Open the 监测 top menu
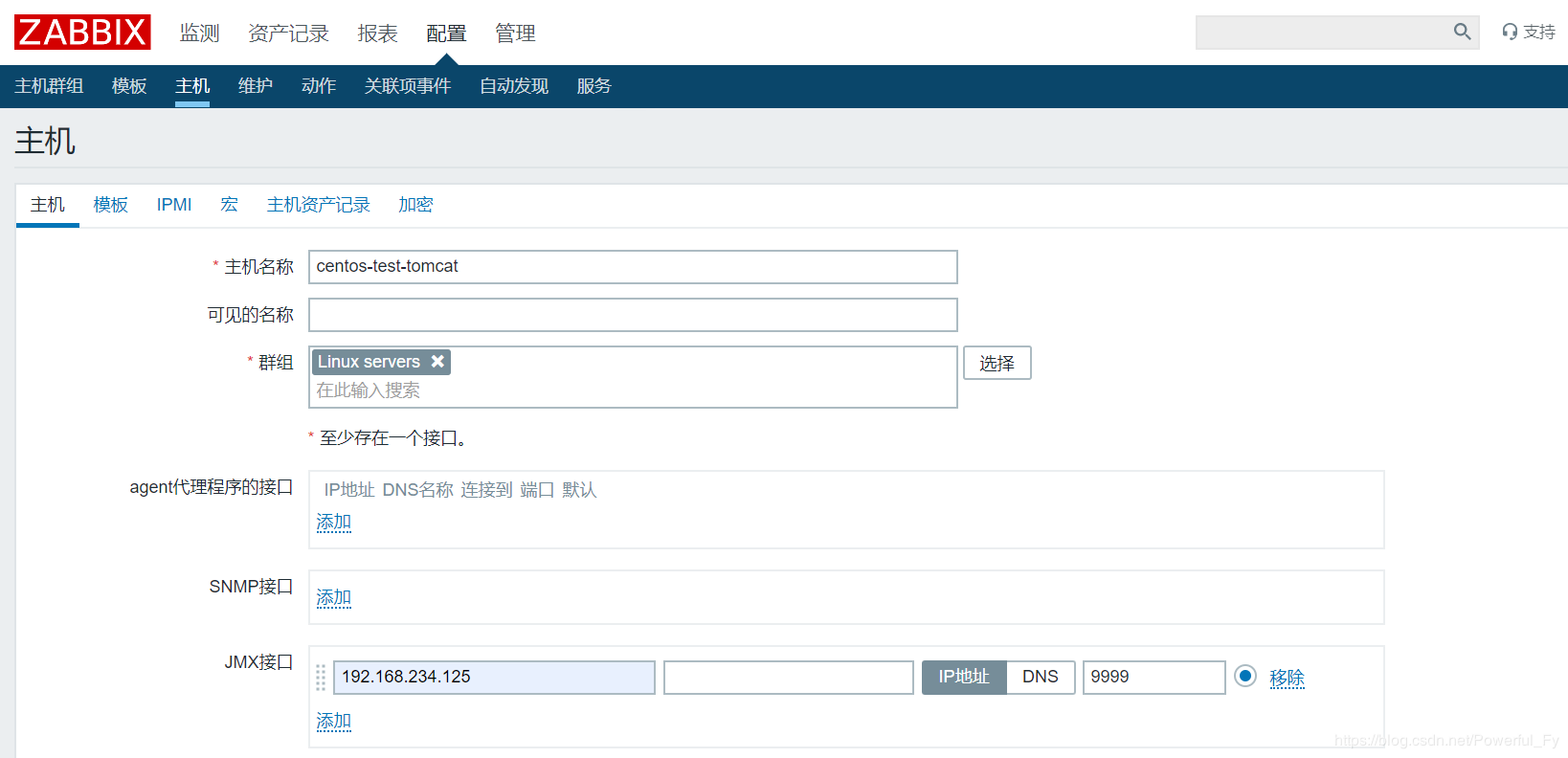Image resolution: width=1568 pixels, height=758 pixels. point(200,33)
